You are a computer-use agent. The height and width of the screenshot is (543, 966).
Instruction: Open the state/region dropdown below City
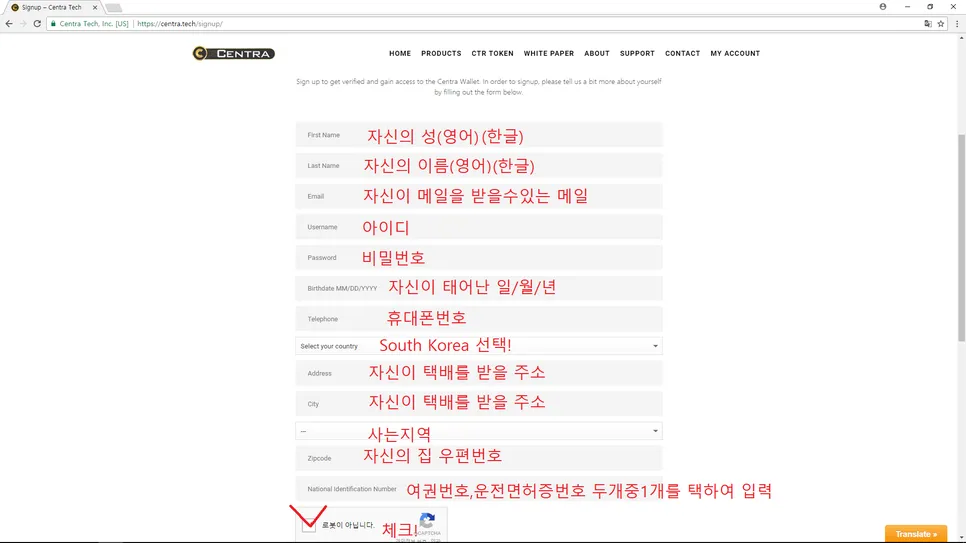(x=479, y=431)
